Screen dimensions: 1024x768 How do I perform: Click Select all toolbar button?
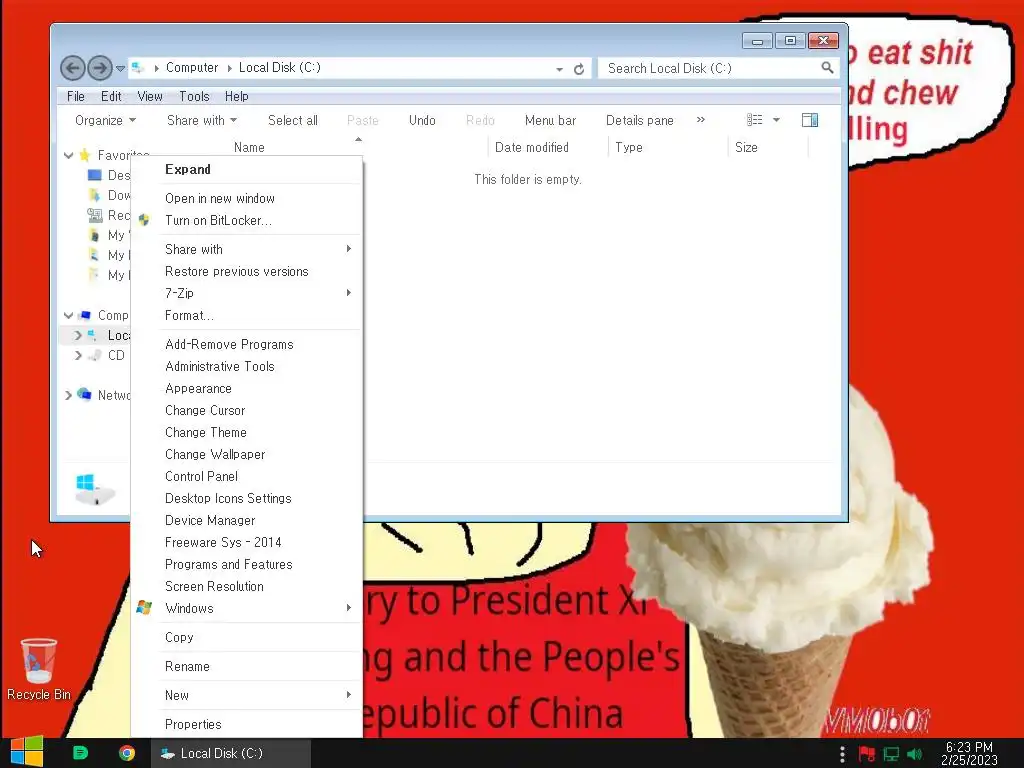293,120
